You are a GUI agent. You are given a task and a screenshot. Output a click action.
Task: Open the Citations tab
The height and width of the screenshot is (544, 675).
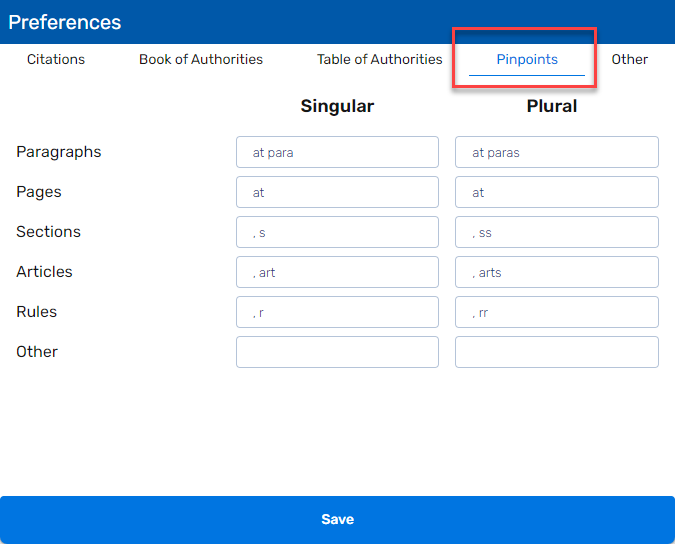click(56, 59)
